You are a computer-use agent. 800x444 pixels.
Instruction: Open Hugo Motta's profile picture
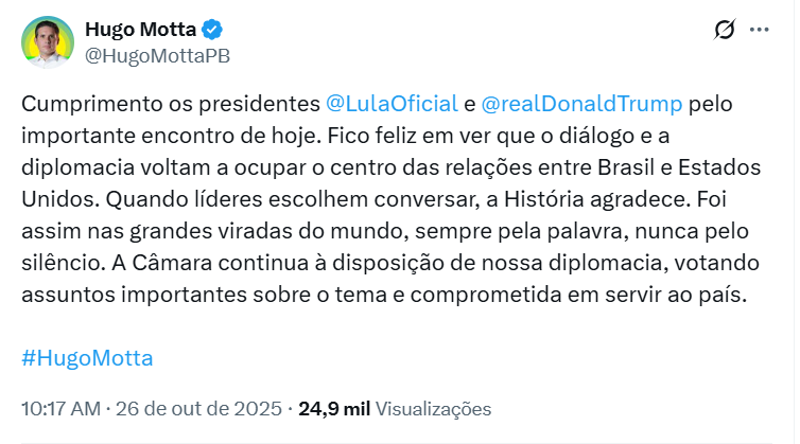[47, 42]
